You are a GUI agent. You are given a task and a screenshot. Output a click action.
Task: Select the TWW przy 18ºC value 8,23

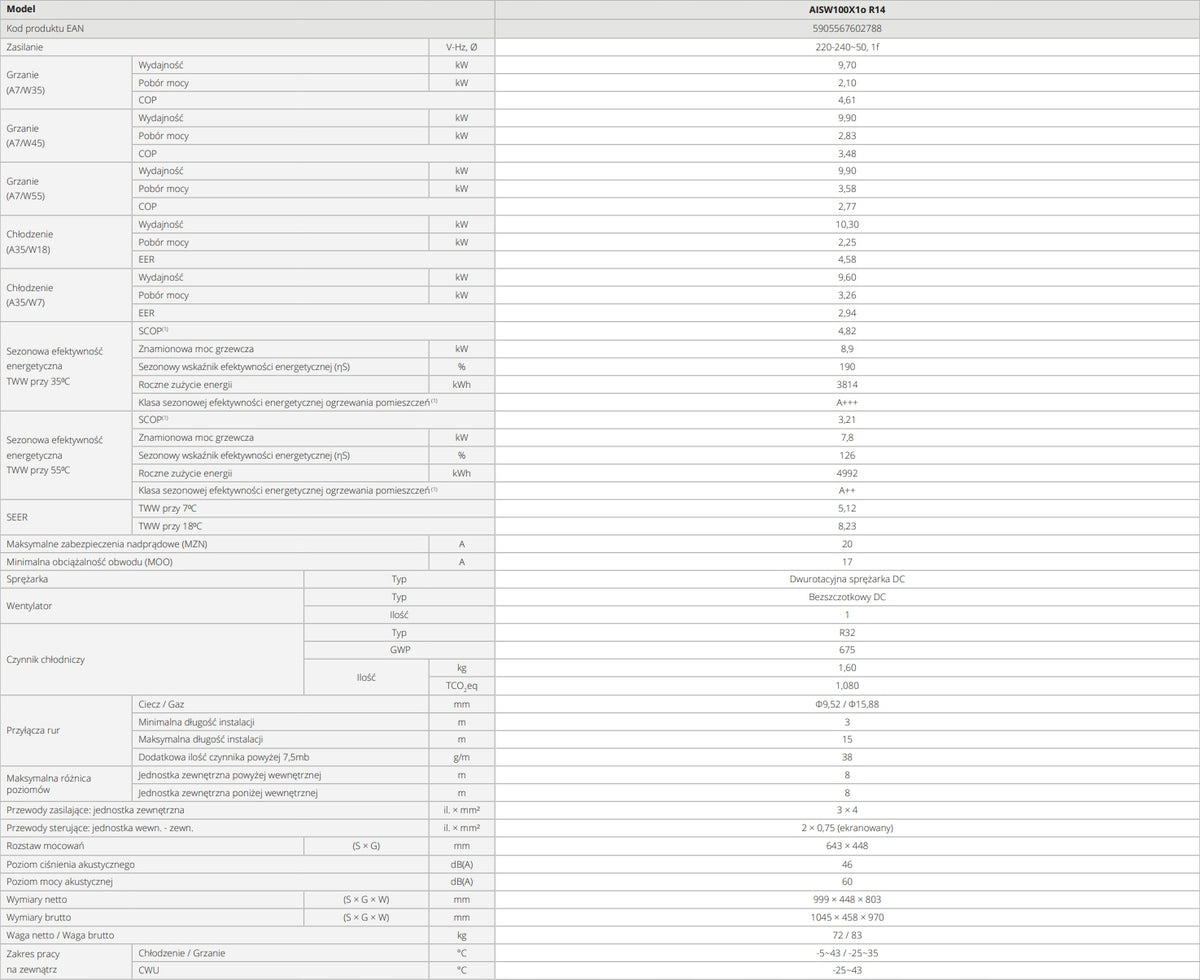(847, 526)
